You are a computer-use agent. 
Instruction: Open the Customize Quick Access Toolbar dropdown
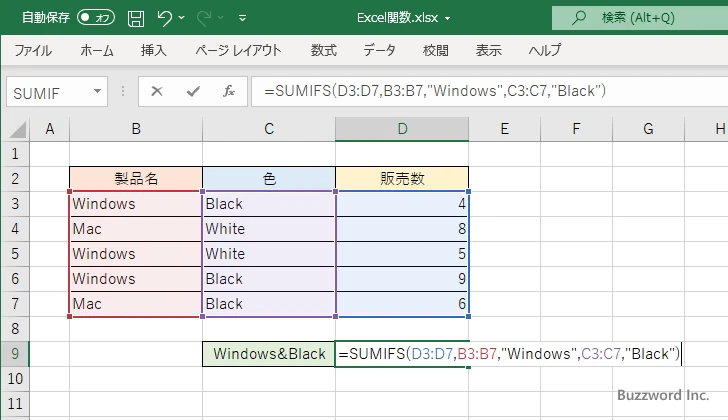[242, 18]
